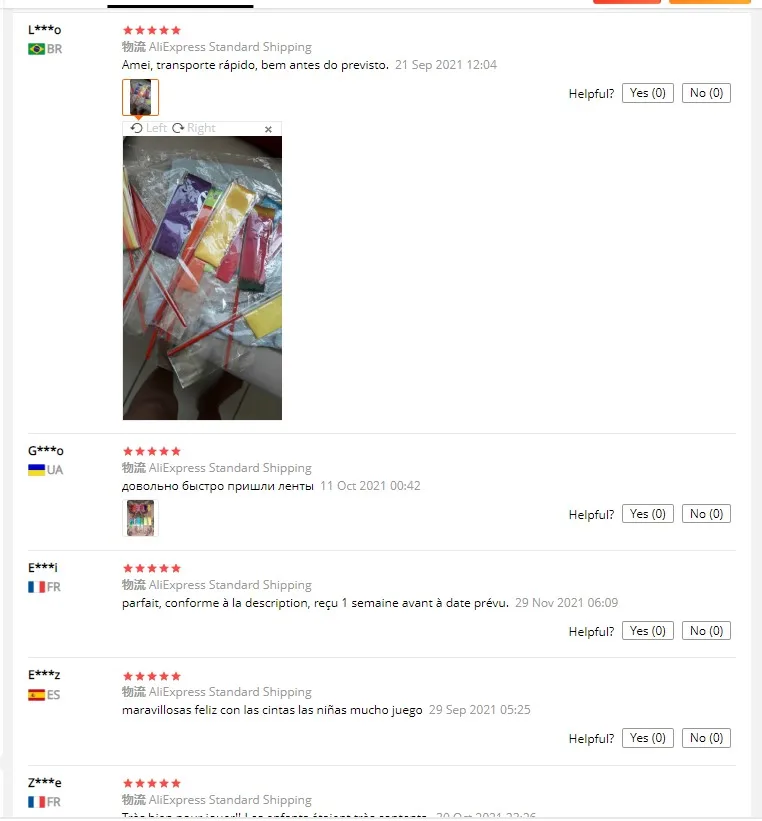Mark the L***o review as helpful with Yes
The width and height of the screenshot is (762, 821).
[647, 93]
